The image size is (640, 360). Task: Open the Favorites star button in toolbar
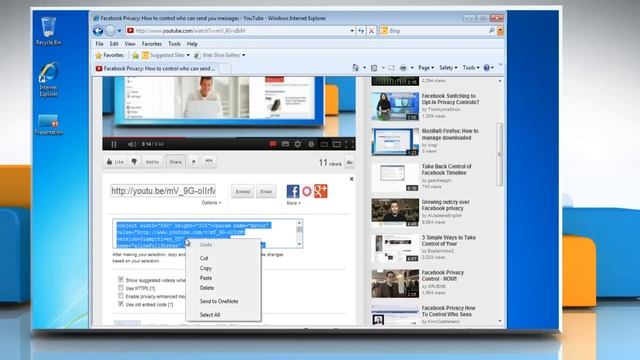click(109, 55)
